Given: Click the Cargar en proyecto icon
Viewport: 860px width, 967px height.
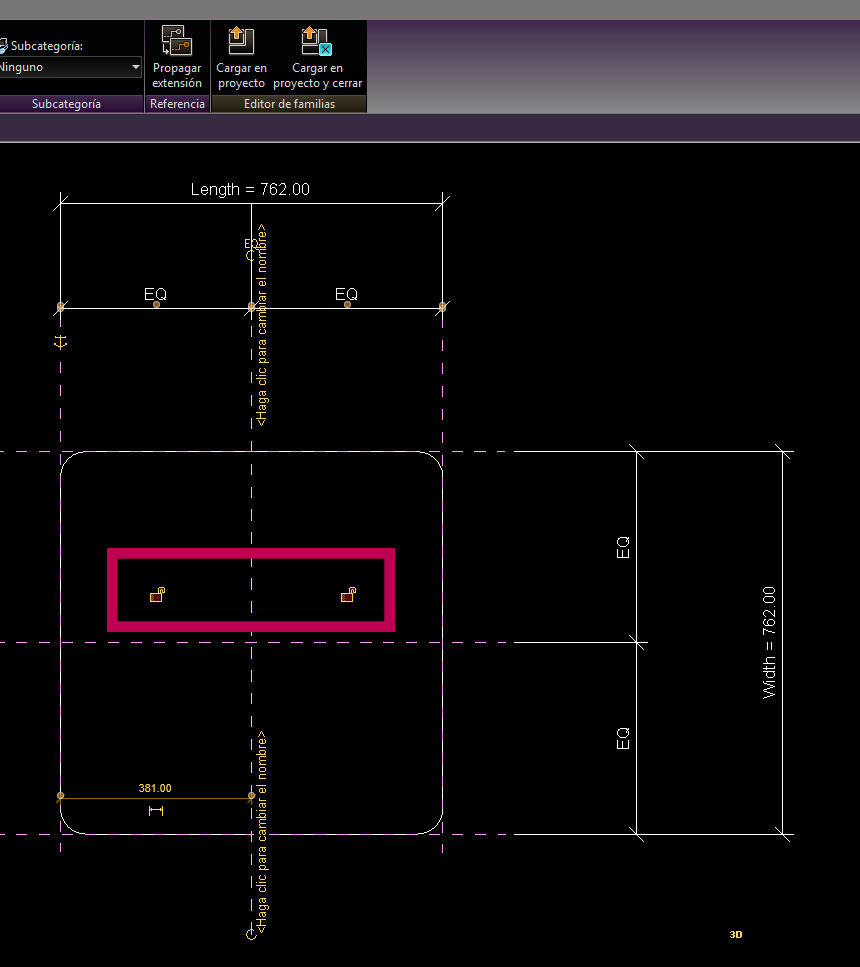Looking at the screenshot, I should coord(241,42).
